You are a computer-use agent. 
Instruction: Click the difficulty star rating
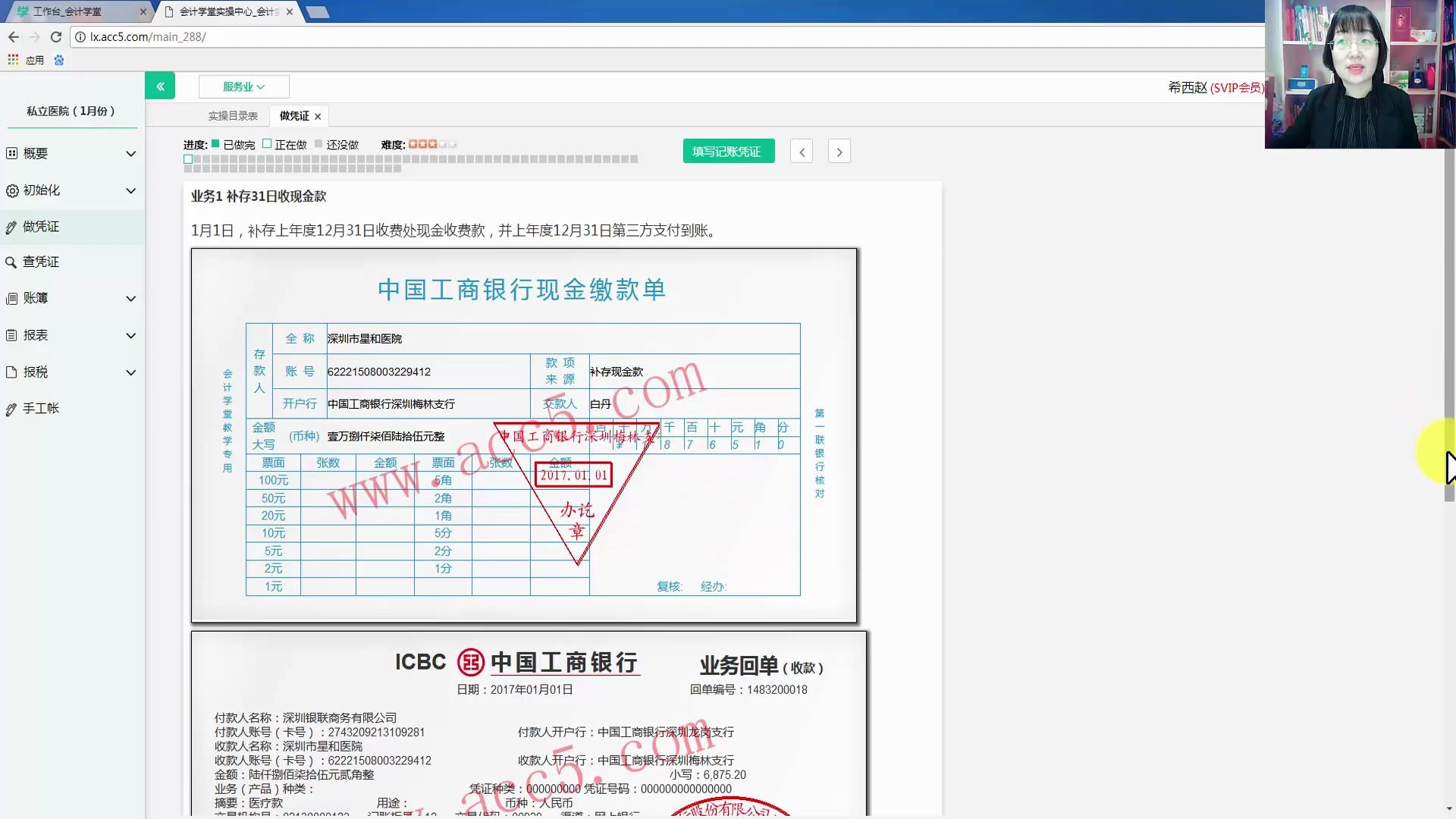pos(432,144)
